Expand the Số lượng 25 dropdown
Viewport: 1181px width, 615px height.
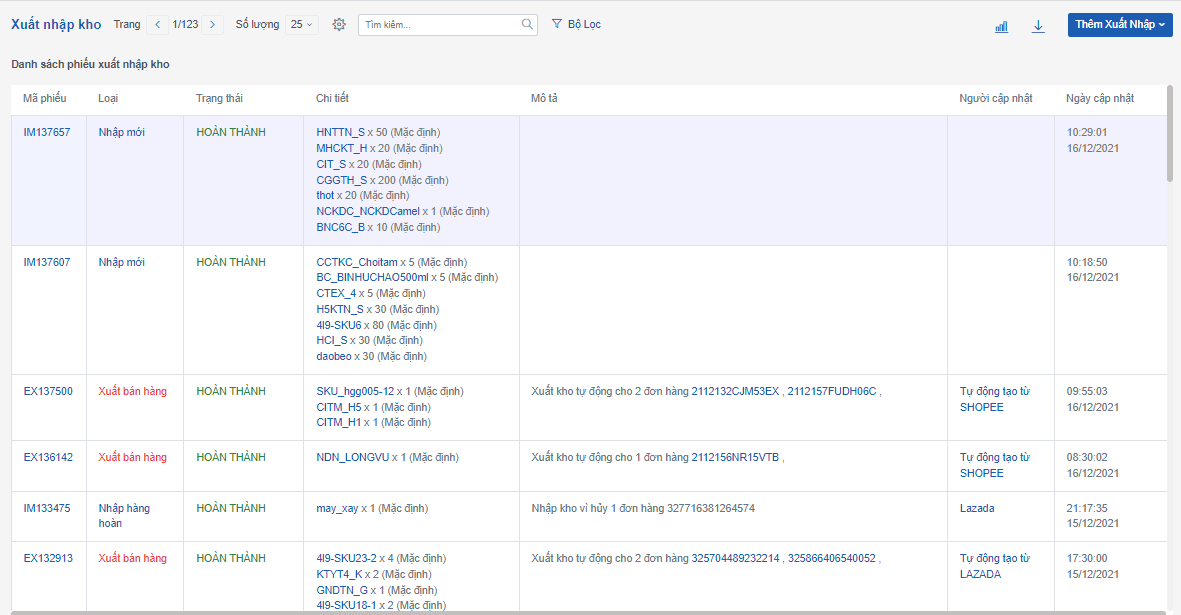301,24
